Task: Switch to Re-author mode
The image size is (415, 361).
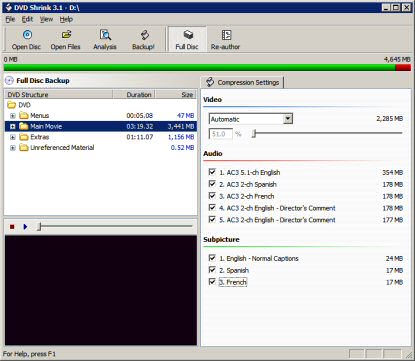Action: point(226,40)
